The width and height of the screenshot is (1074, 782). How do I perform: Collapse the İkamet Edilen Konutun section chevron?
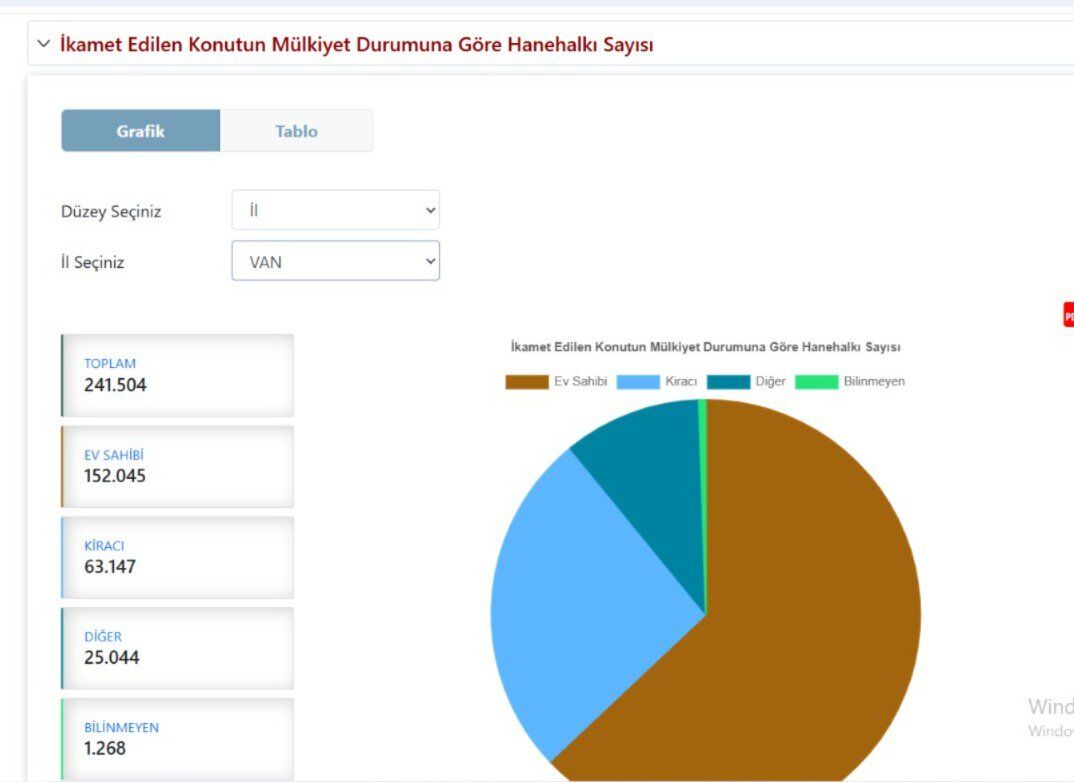[x=44, y=45]
